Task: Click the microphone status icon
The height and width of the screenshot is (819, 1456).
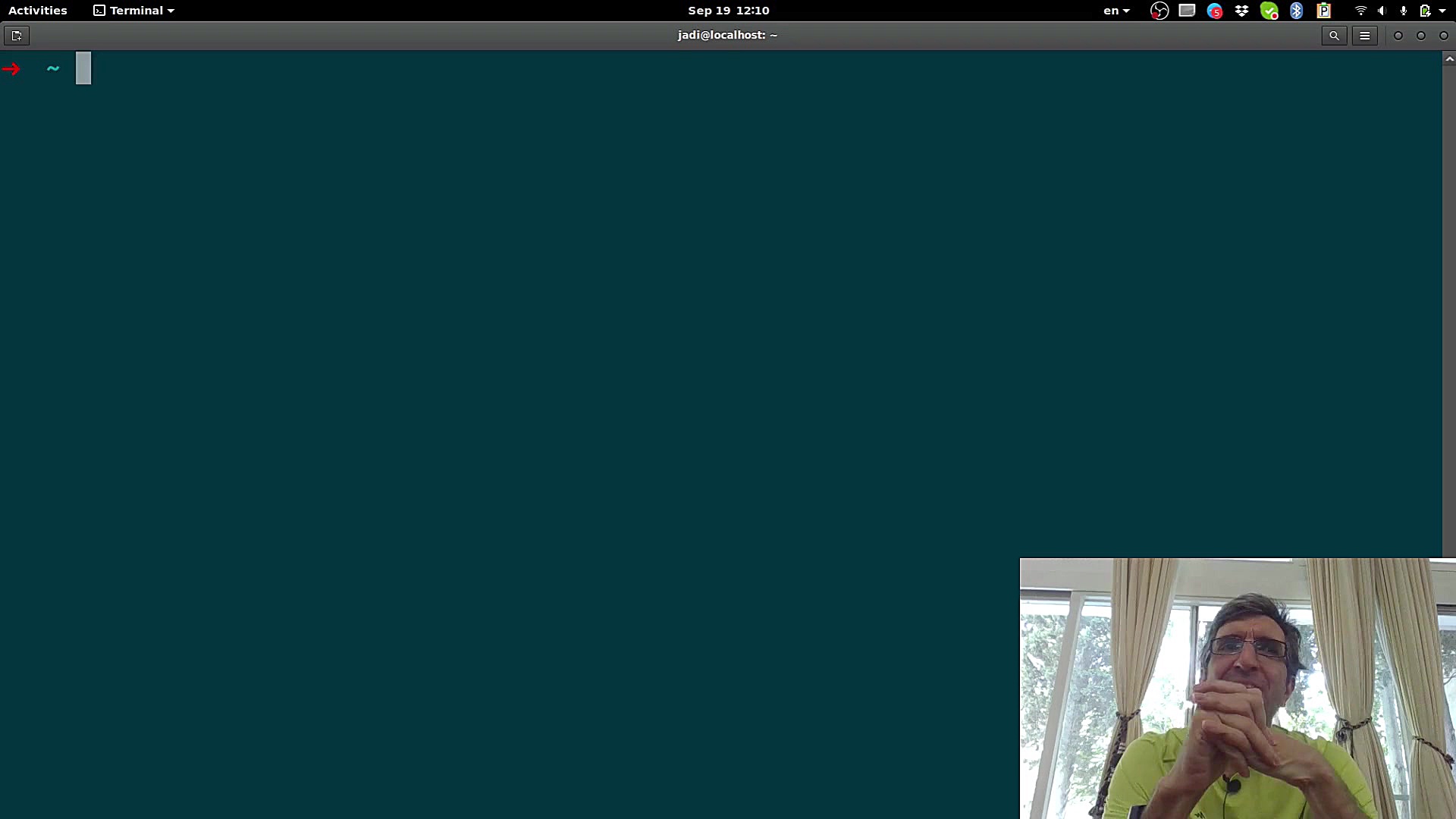Action: pyautogui.click(x=1403, y=11)
